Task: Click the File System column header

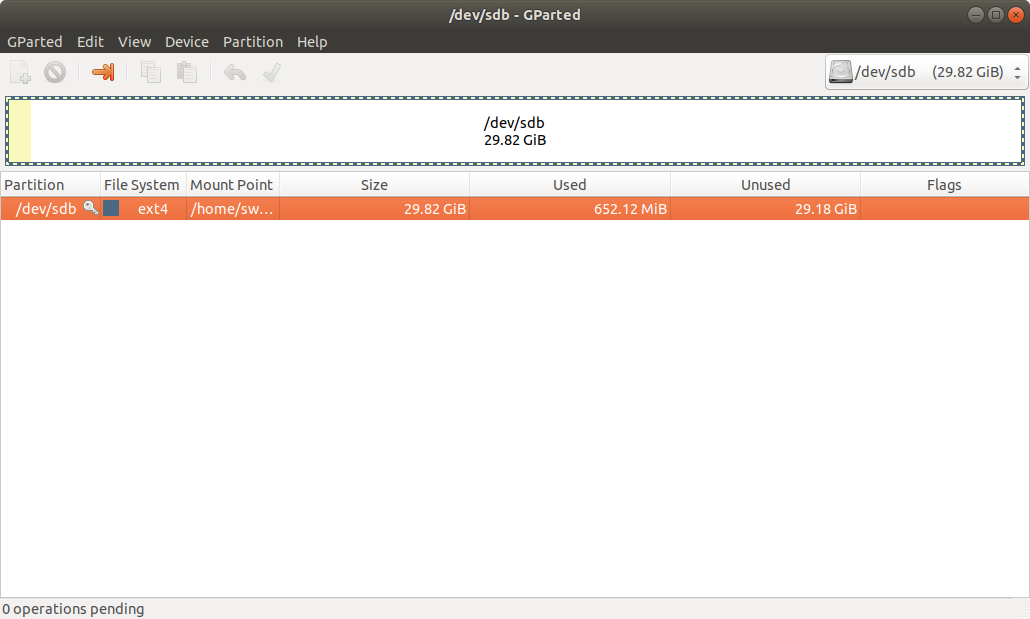Action: point(143,185)
